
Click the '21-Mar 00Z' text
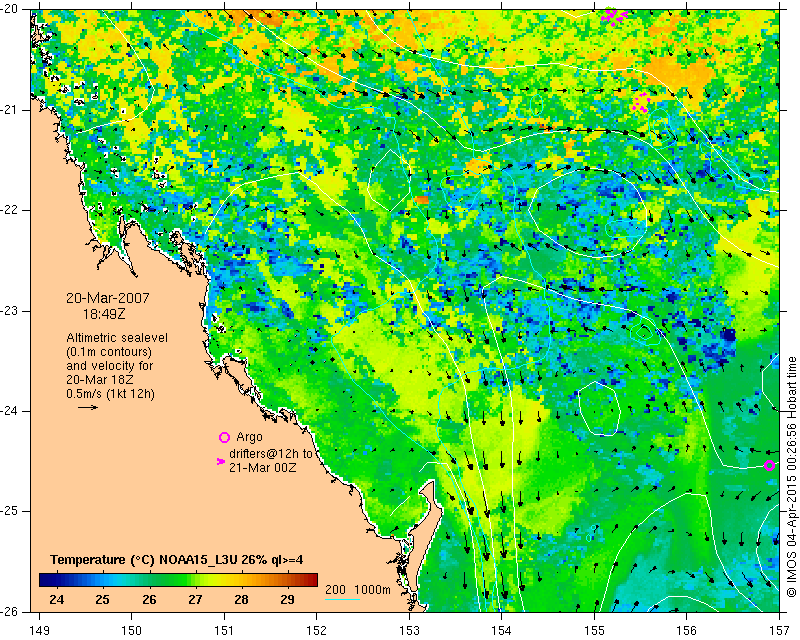point(262,467)
